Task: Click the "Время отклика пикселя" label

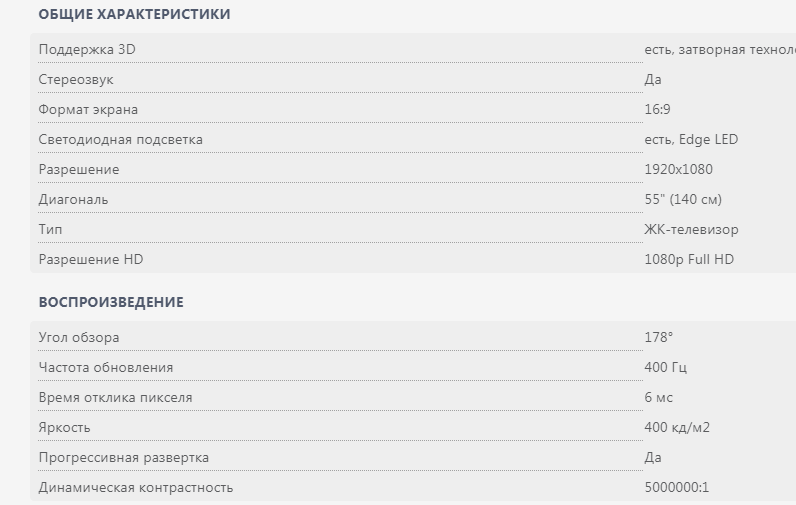Action: pyautogui.click(x=115, y=397)
